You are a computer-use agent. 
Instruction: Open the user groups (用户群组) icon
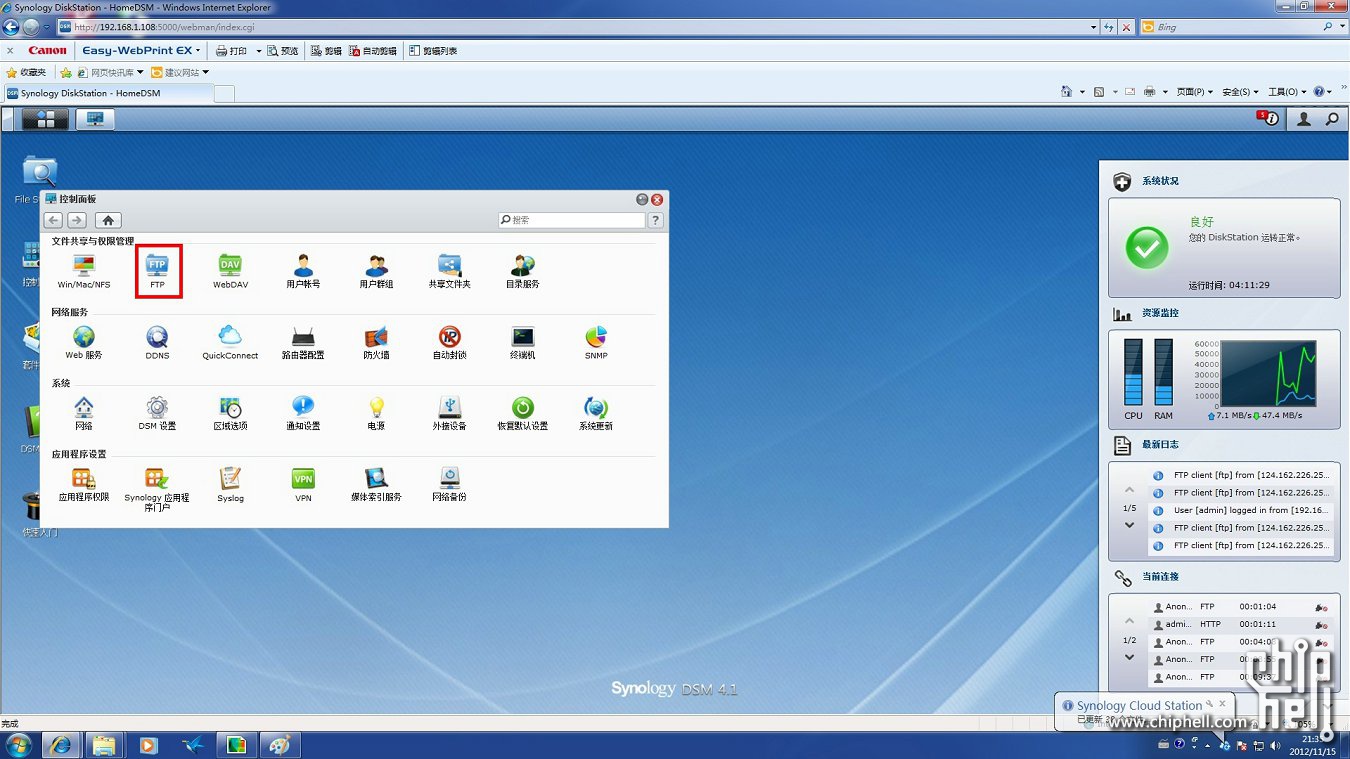click(x=376, y=271)
